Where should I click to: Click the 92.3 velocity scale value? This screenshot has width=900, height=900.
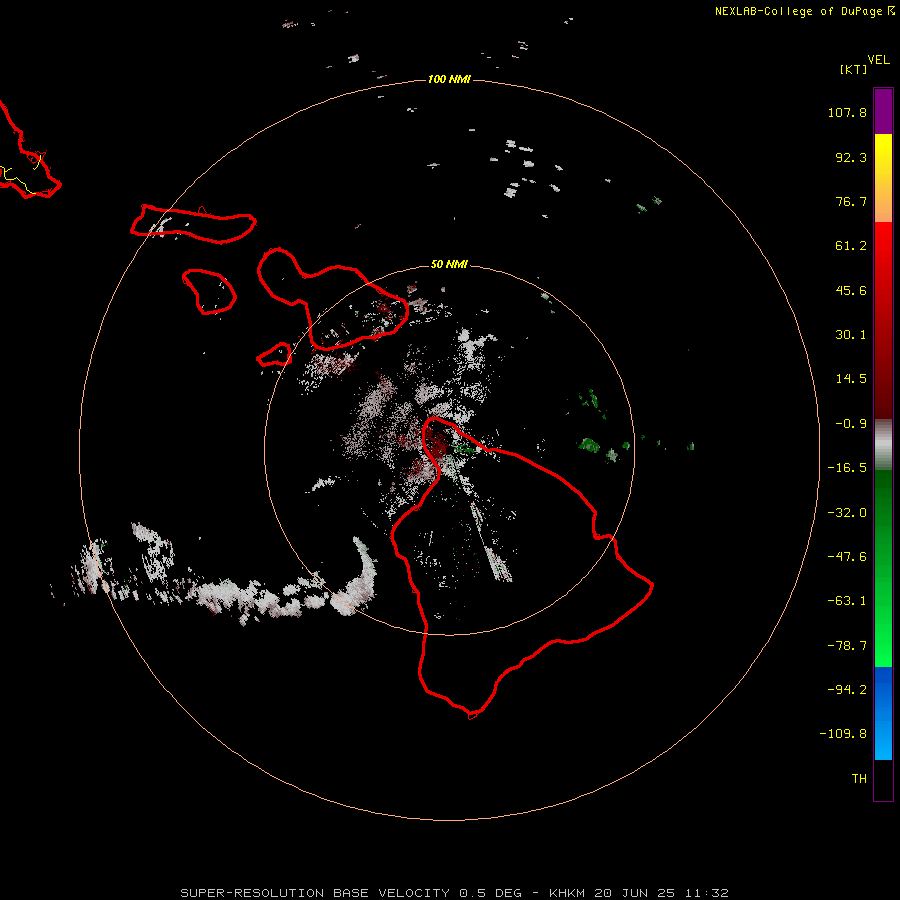pos(851,157)
